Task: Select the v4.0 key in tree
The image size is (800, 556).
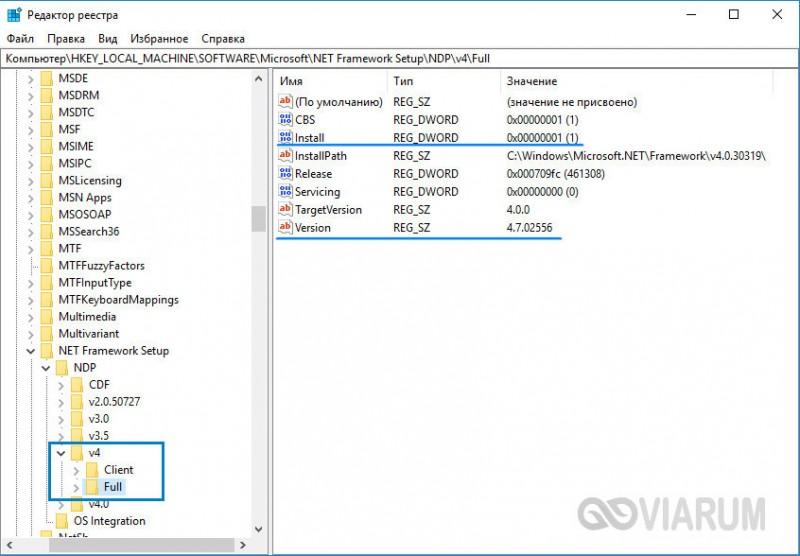Action: [x=98, y=504]
